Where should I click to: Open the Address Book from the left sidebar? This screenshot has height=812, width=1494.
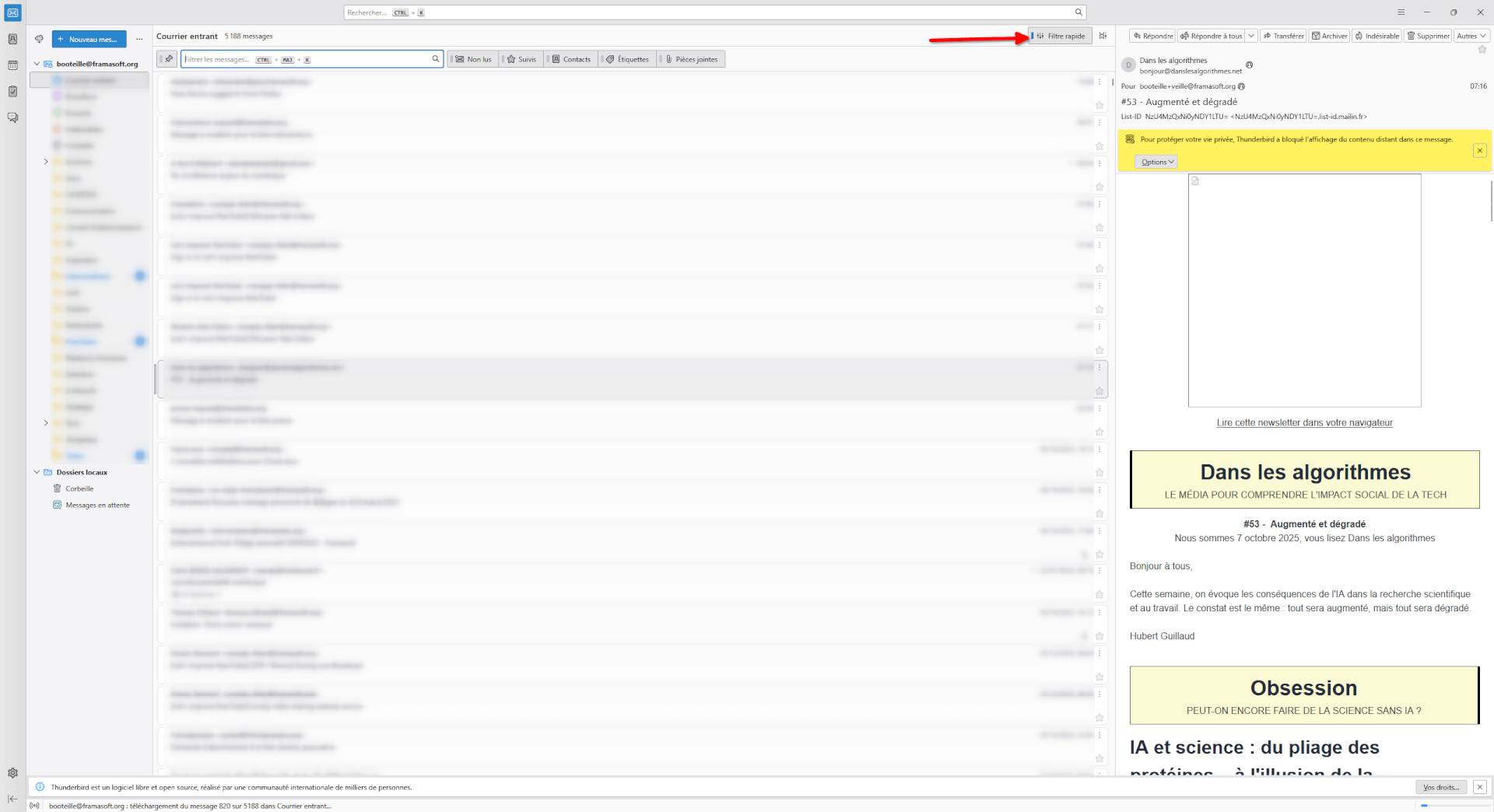[x=12, y=39]
